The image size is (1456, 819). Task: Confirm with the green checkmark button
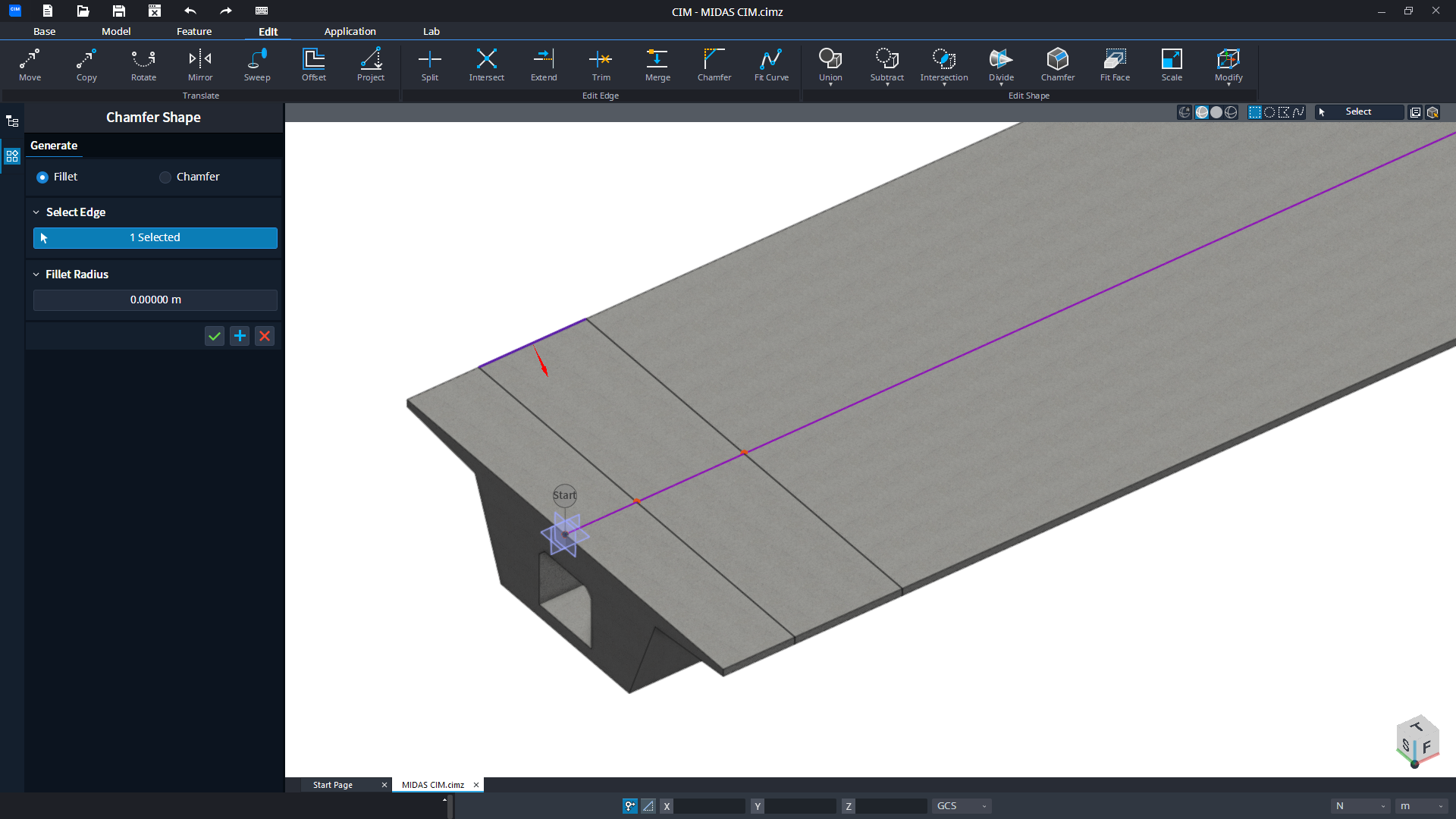215,336
